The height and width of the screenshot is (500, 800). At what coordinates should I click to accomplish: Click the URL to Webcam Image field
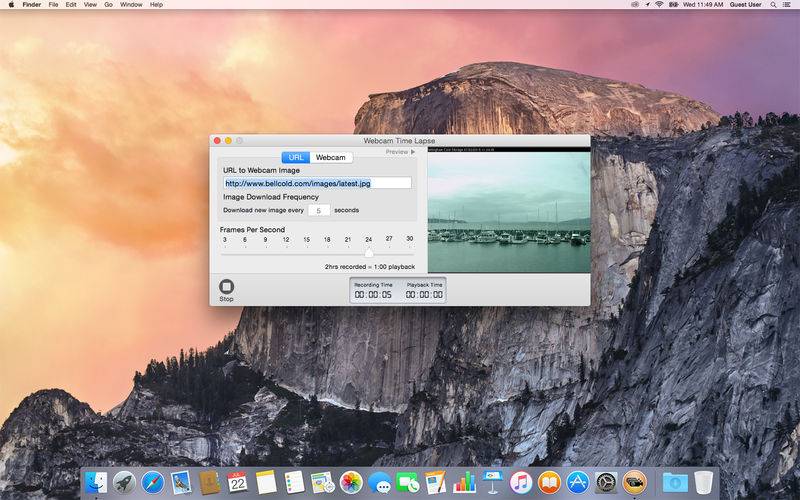tap(317, 183)
